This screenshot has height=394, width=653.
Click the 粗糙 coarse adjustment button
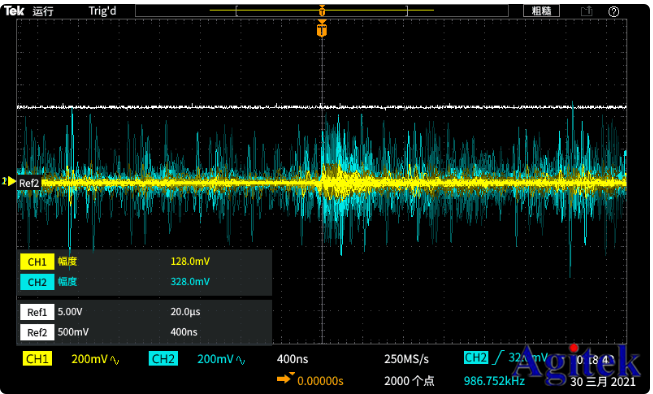[541, 11]
